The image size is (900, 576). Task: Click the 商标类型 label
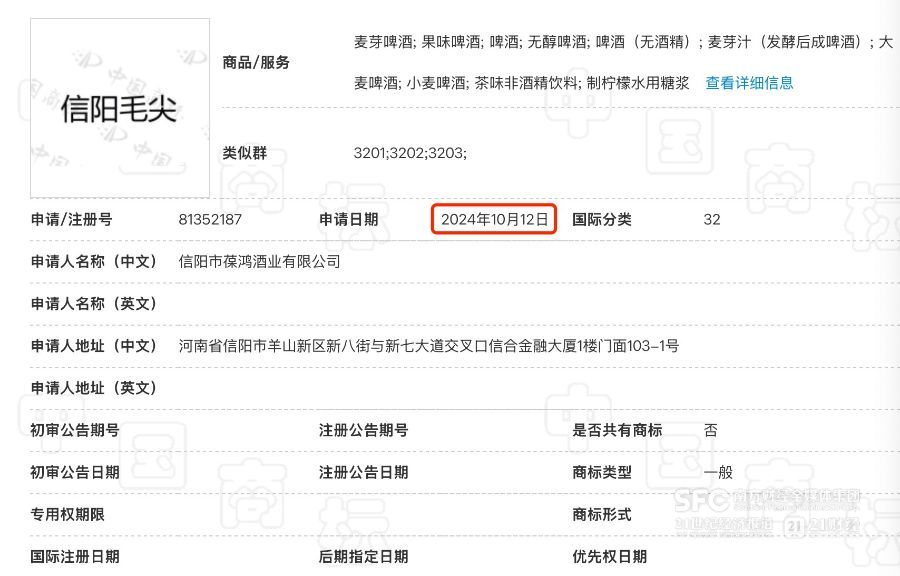coord(602,473)
